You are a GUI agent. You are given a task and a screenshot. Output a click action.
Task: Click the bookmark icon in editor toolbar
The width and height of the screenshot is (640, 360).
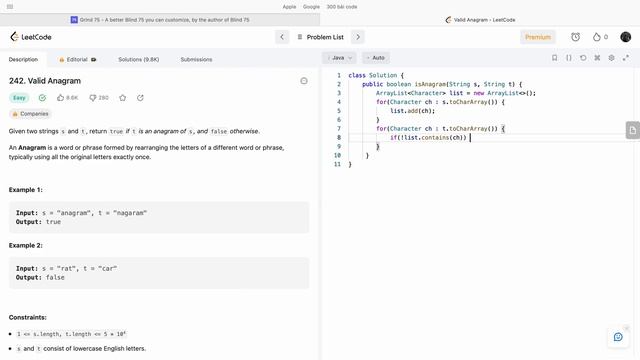[554, 58]
